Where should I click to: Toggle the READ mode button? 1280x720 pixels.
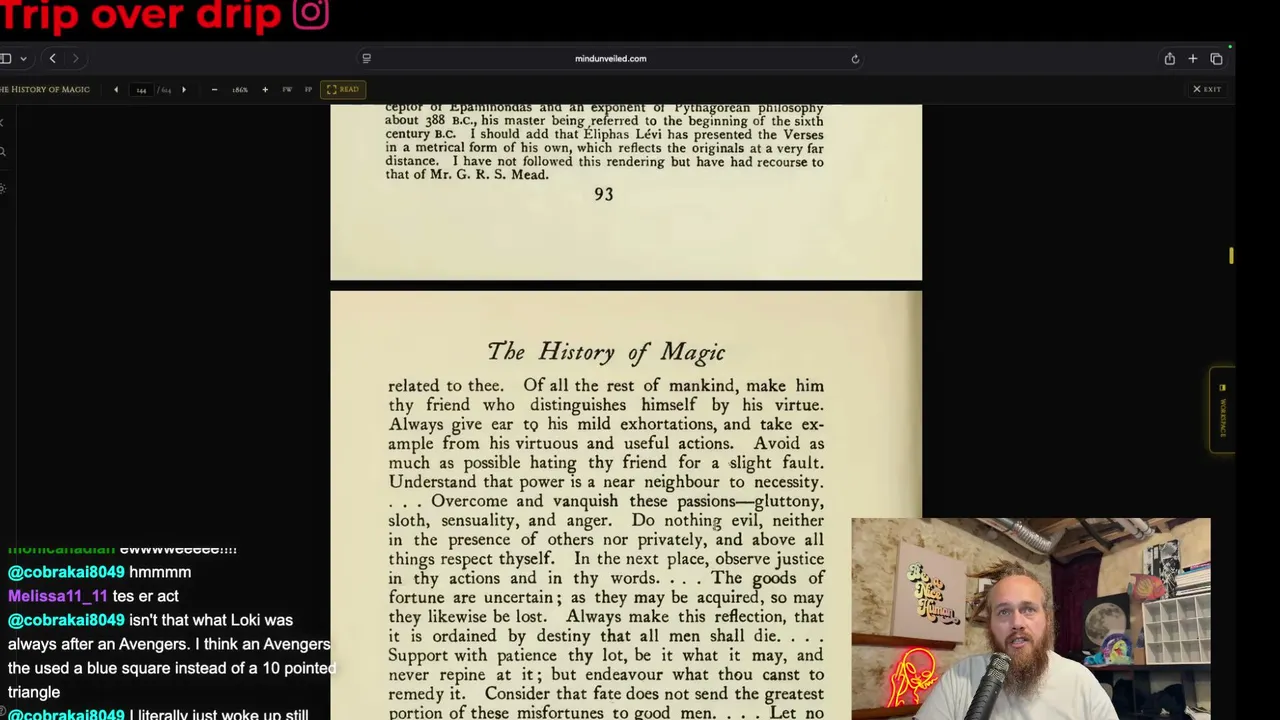point(342,89)
